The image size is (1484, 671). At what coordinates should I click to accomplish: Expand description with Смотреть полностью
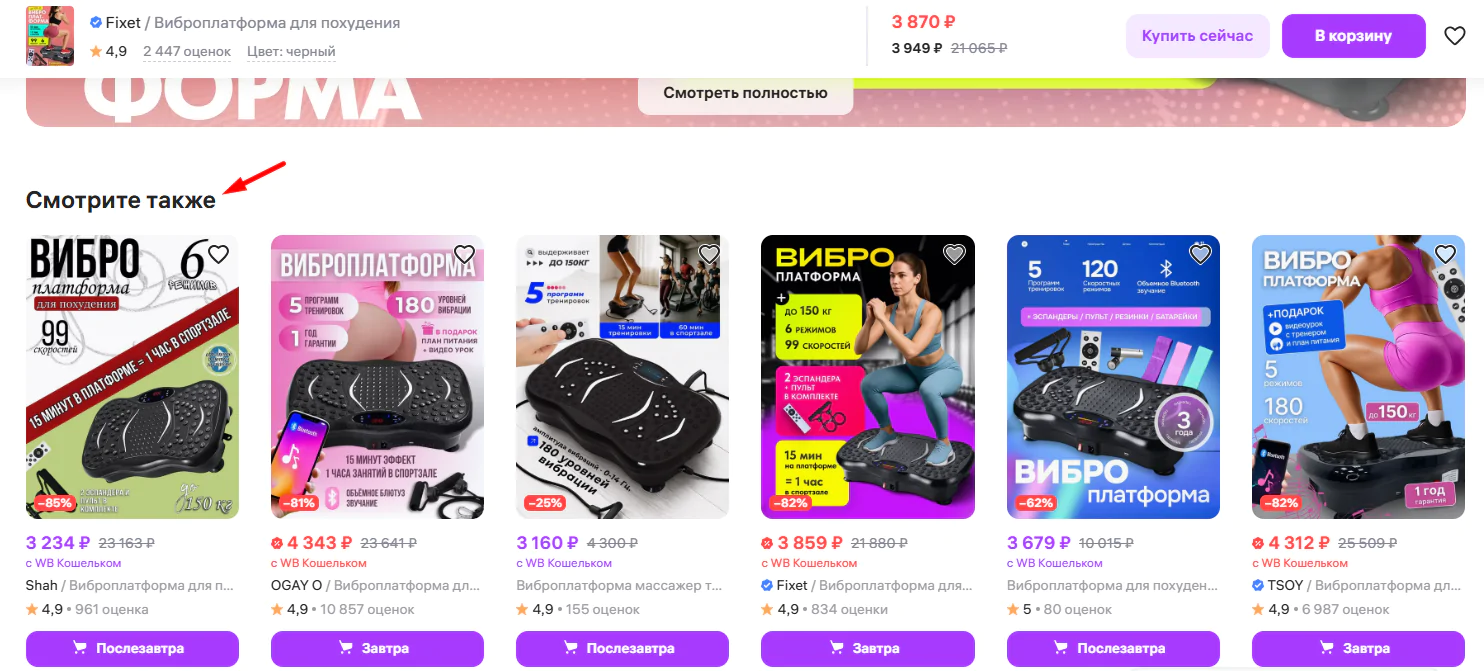[x=745, y=93]
